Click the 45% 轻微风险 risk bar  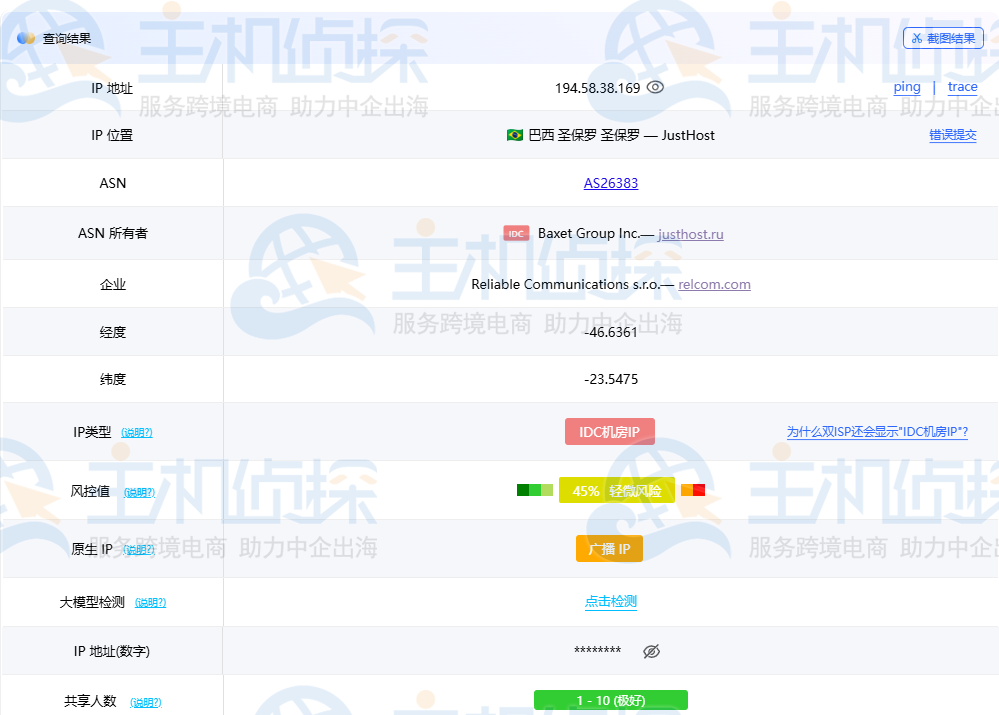616,491
